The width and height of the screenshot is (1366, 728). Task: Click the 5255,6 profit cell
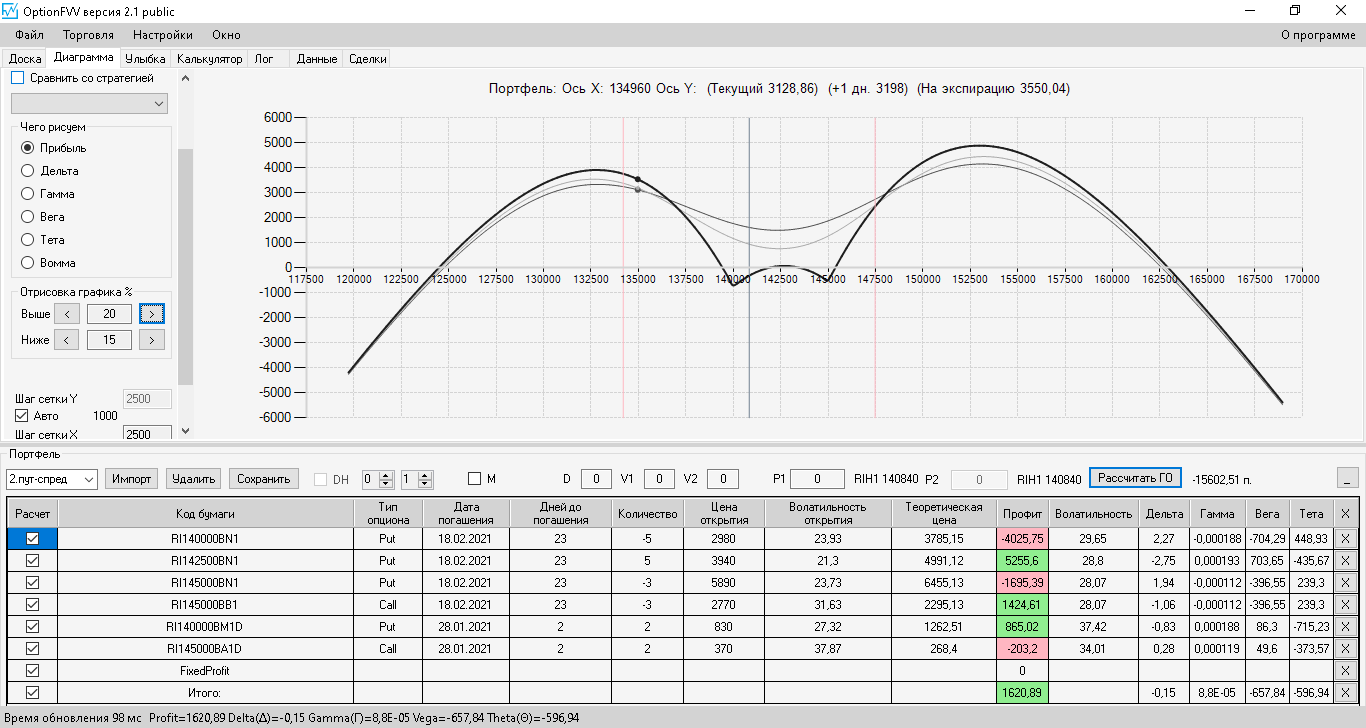tap(1022, 561)
